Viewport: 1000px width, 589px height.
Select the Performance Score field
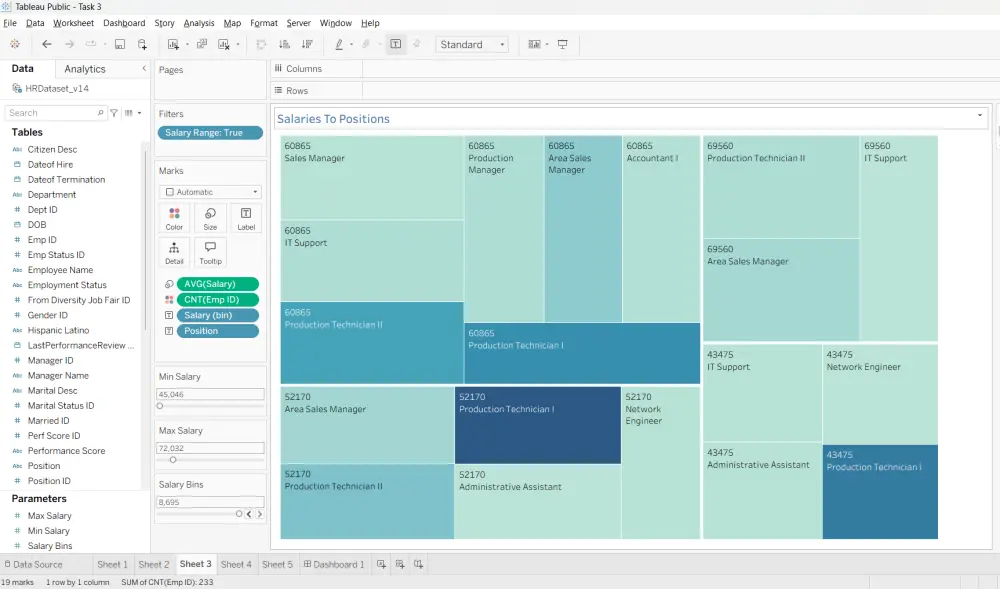pyautogui.click(x=66, y=451)
